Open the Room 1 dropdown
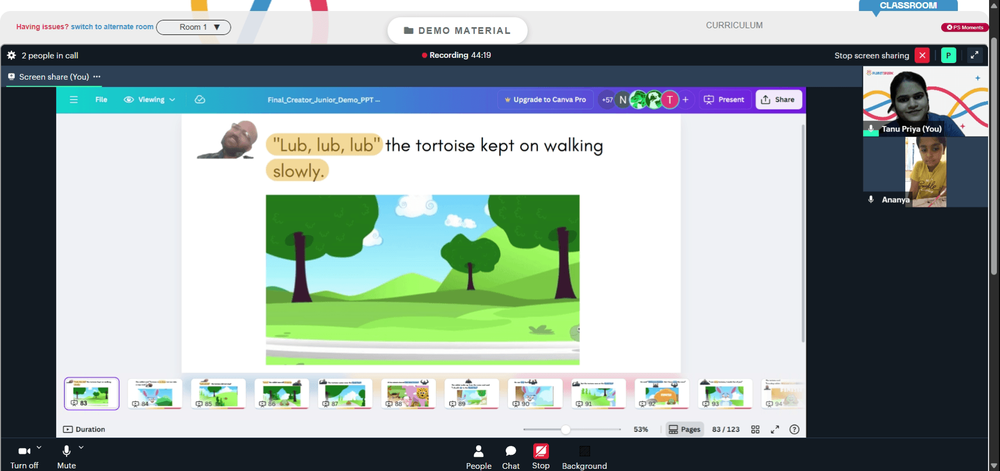The image size is (1000, 471). point(193,27)
